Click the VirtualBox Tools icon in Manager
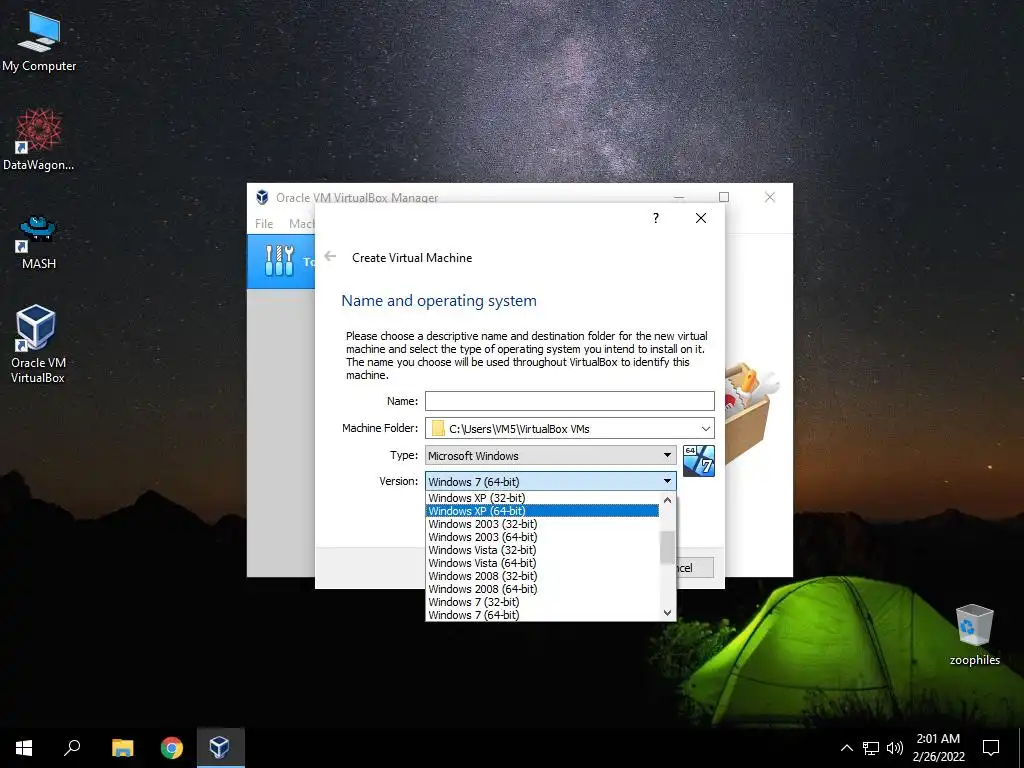This screenshot has height=768, width=1024. (x=280, y=261)
